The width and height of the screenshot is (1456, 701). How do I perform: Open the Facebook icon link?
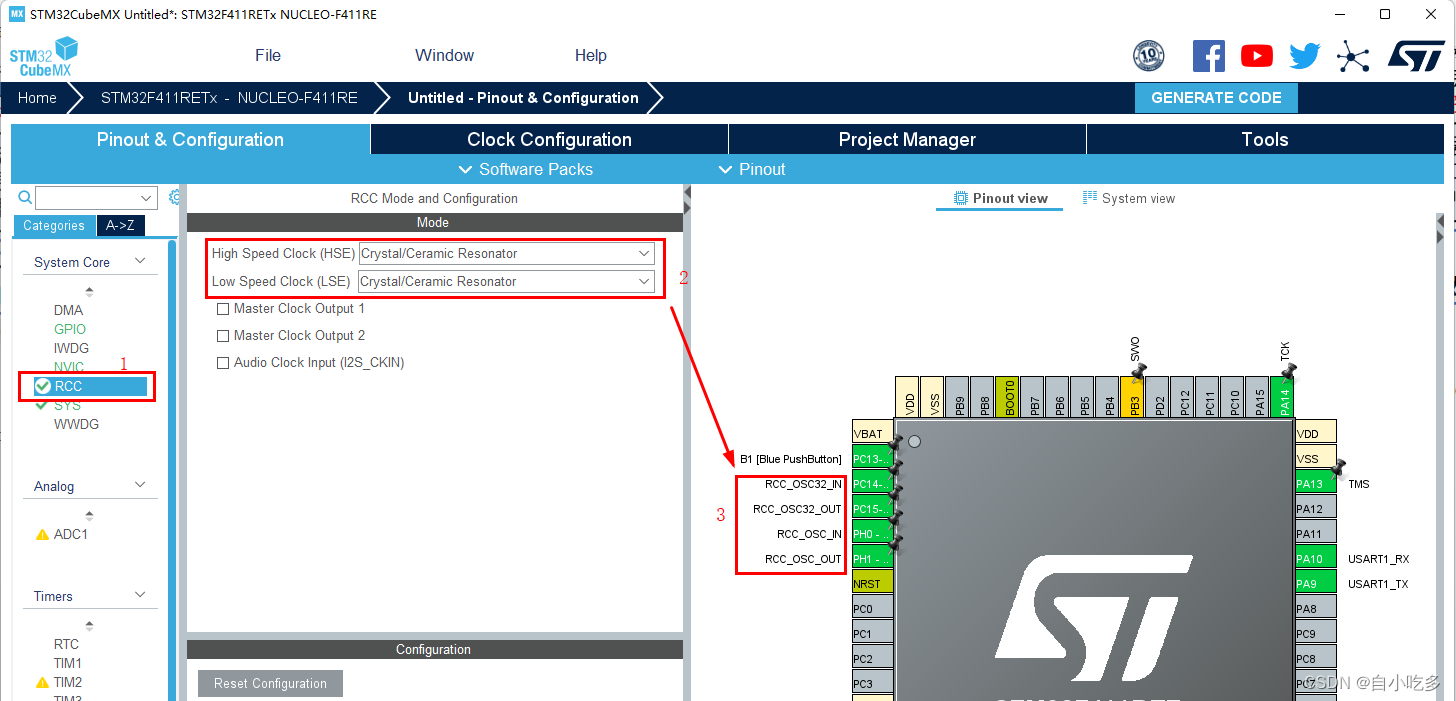1209,56
